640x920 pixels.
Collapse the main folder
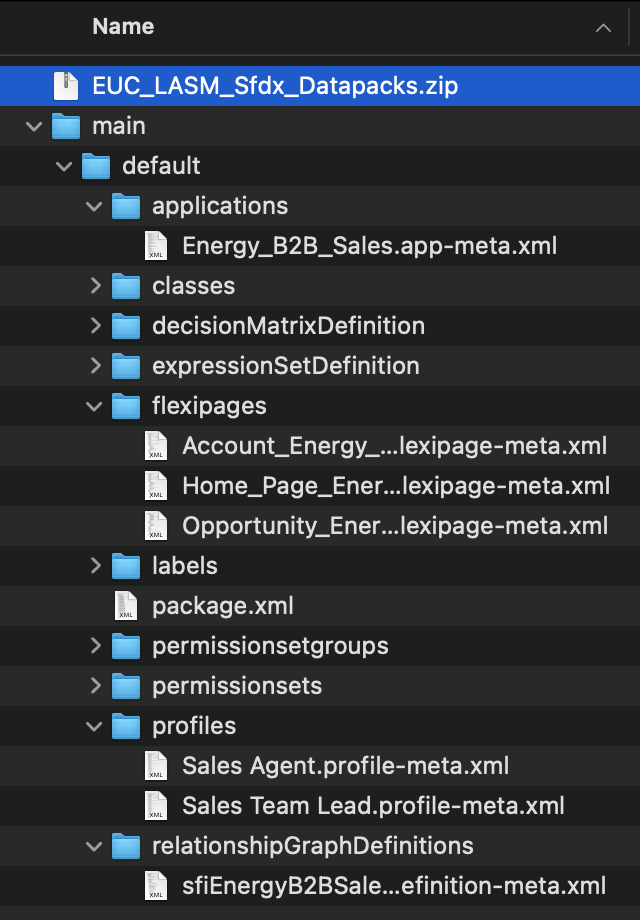pos(34,126)
